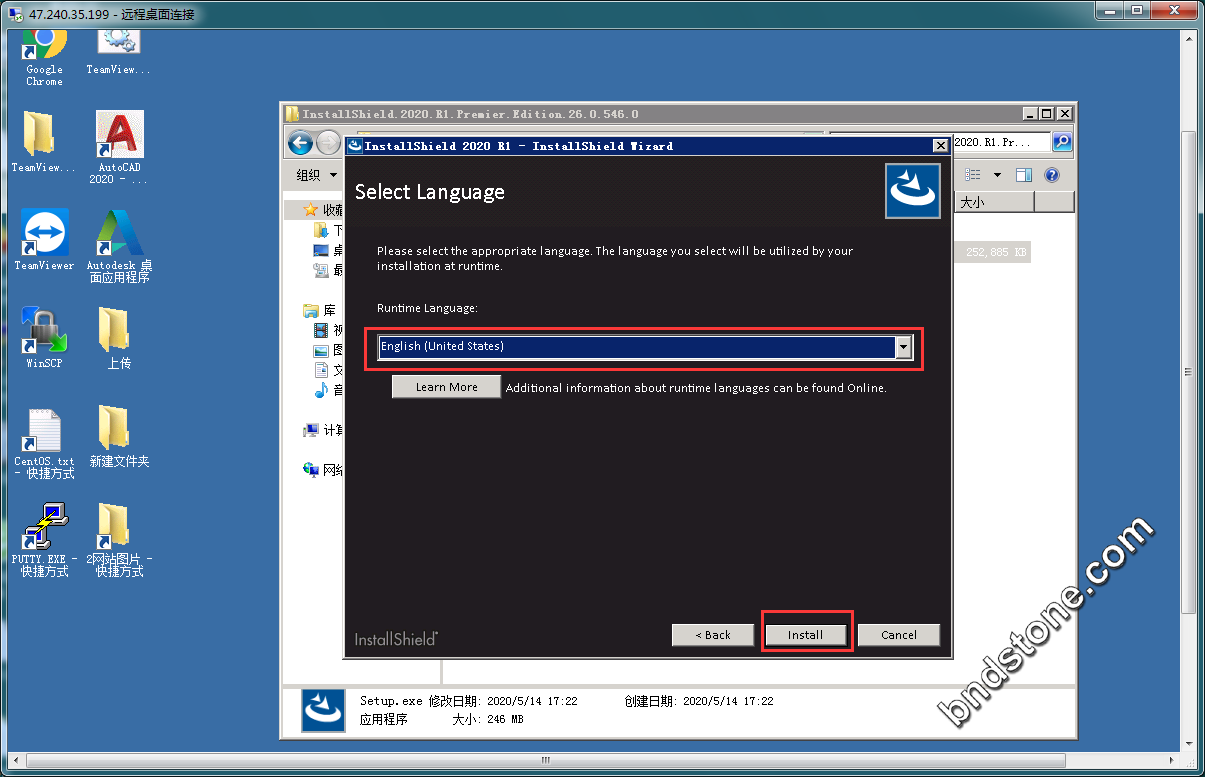Open the Autodesk desktop app shortcut
The width and height of the screenshot is (1205, 777).
(x=119, y=234)
